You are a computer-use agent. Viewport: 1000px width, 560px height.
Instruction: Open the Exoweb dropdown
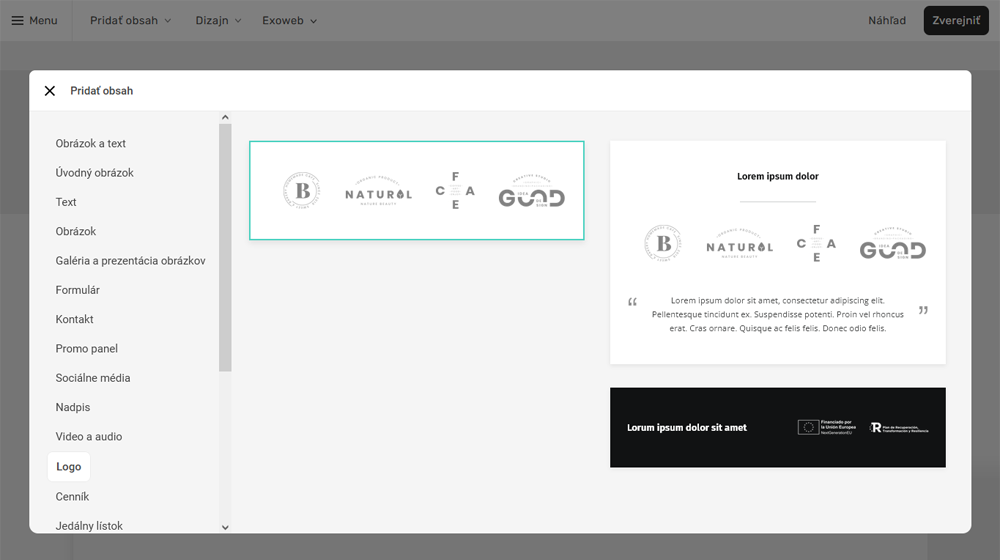pyautogui.click(x=289, y=20)
